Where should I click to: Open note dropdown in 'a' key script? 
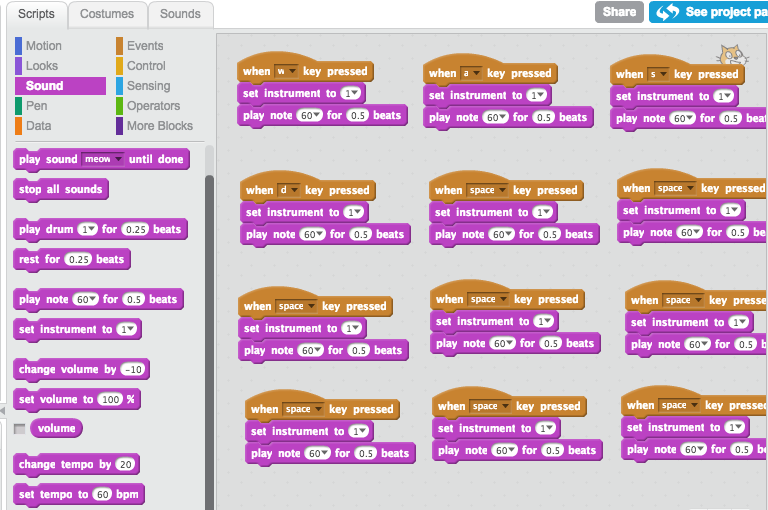tap(496, 118)
